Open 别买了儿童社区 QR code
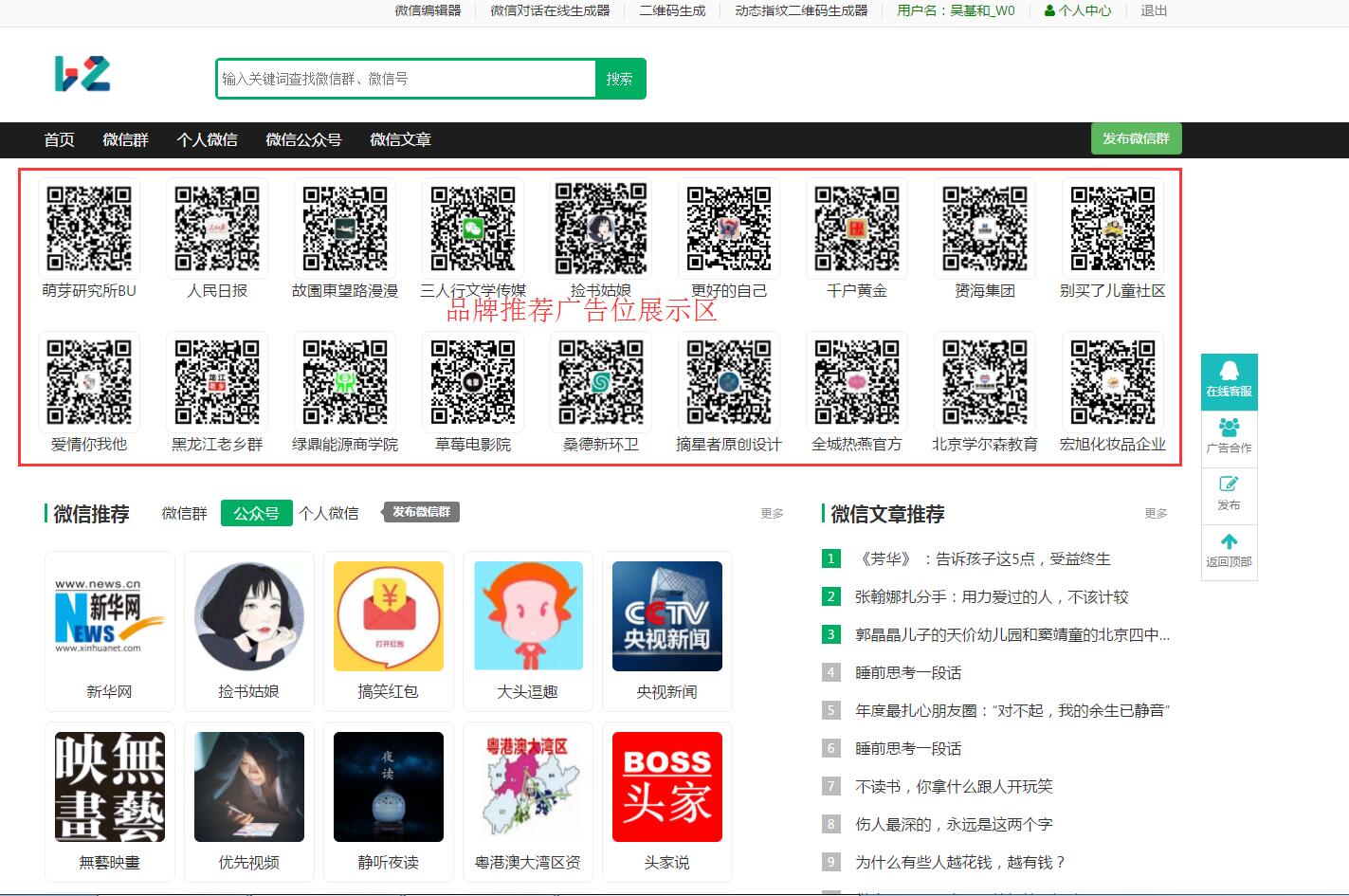1349x896 pixels. (1113, 229)
